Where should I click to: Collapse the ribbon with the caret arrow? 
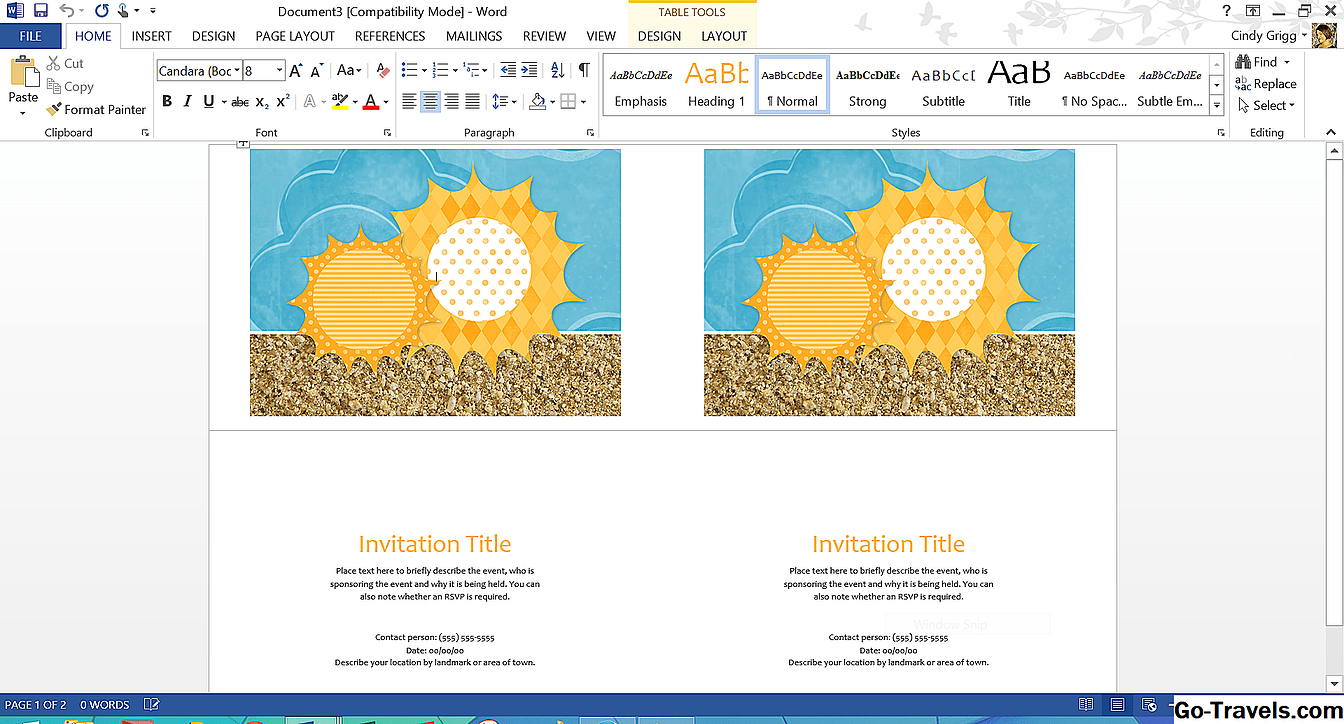1331,132
